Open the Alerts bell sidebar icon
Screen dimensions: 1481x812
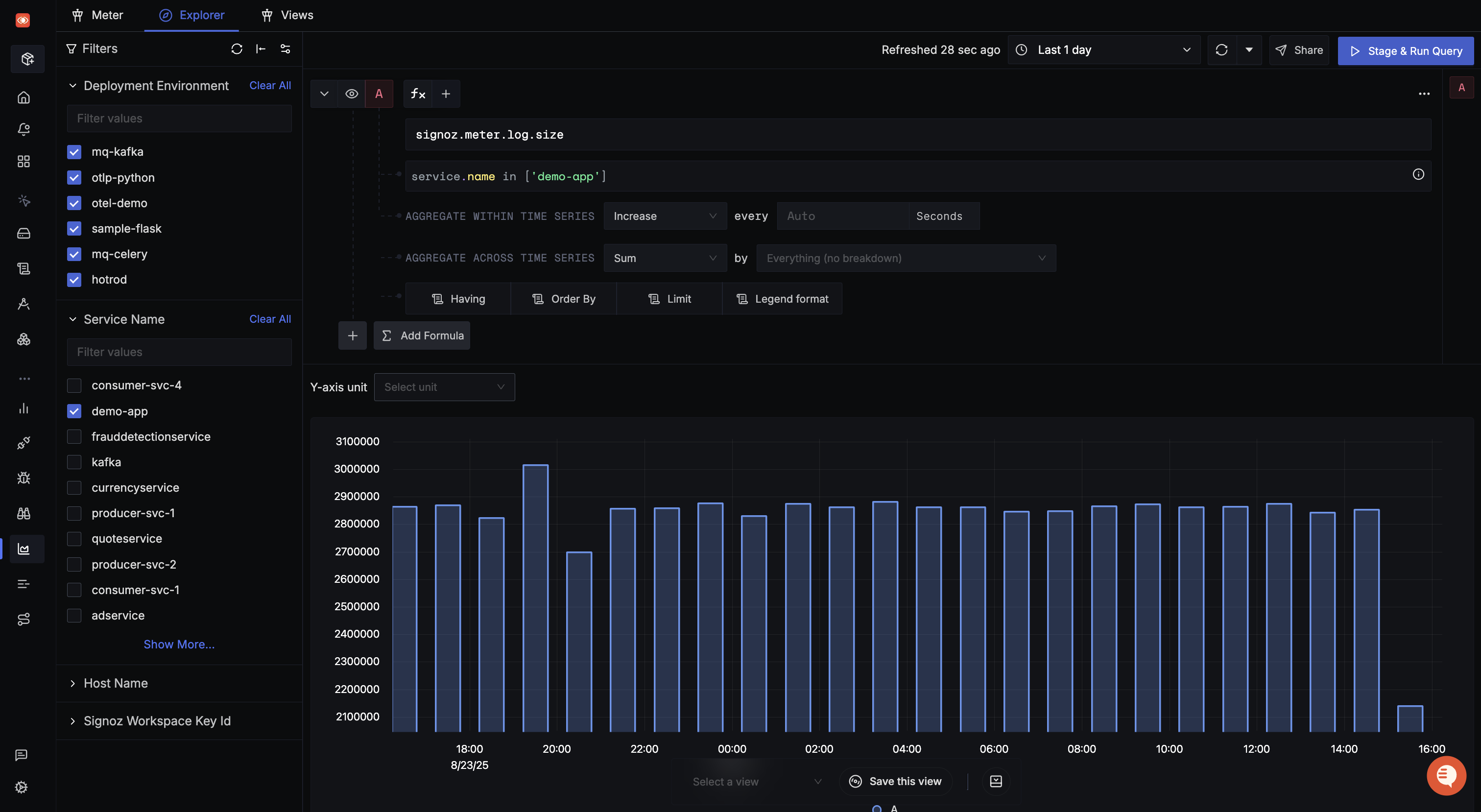(24, 129)
